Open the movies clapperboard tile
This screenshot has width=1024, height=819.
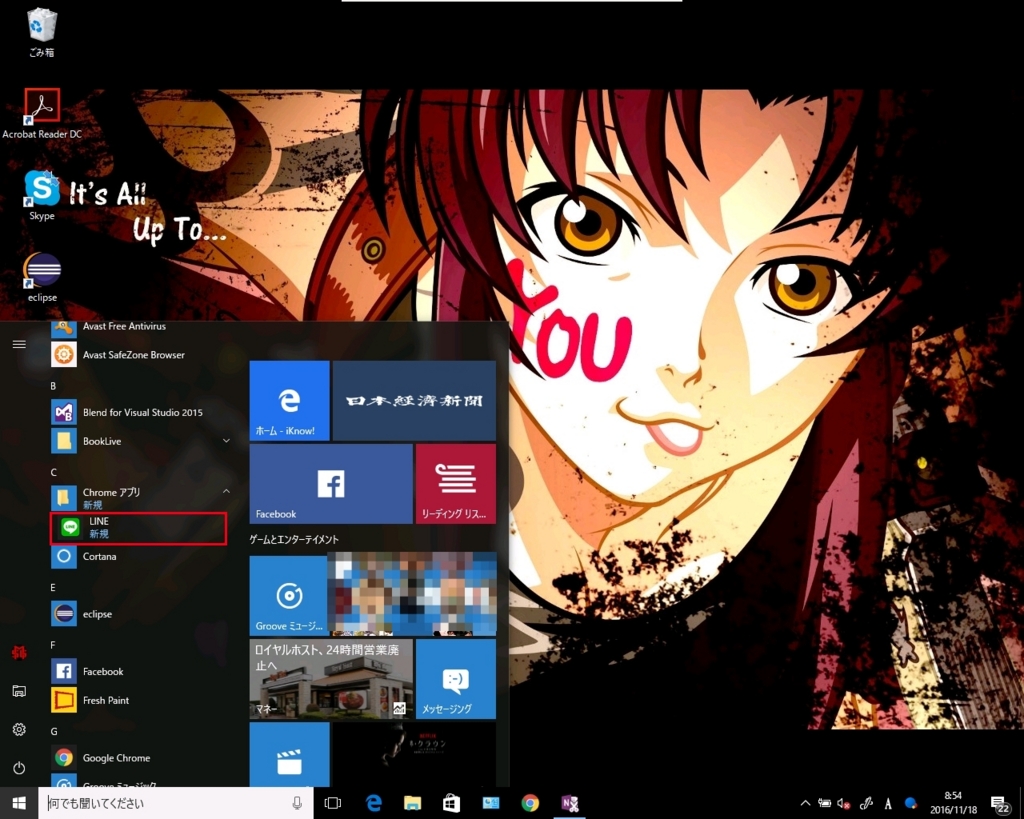[289, 754]
